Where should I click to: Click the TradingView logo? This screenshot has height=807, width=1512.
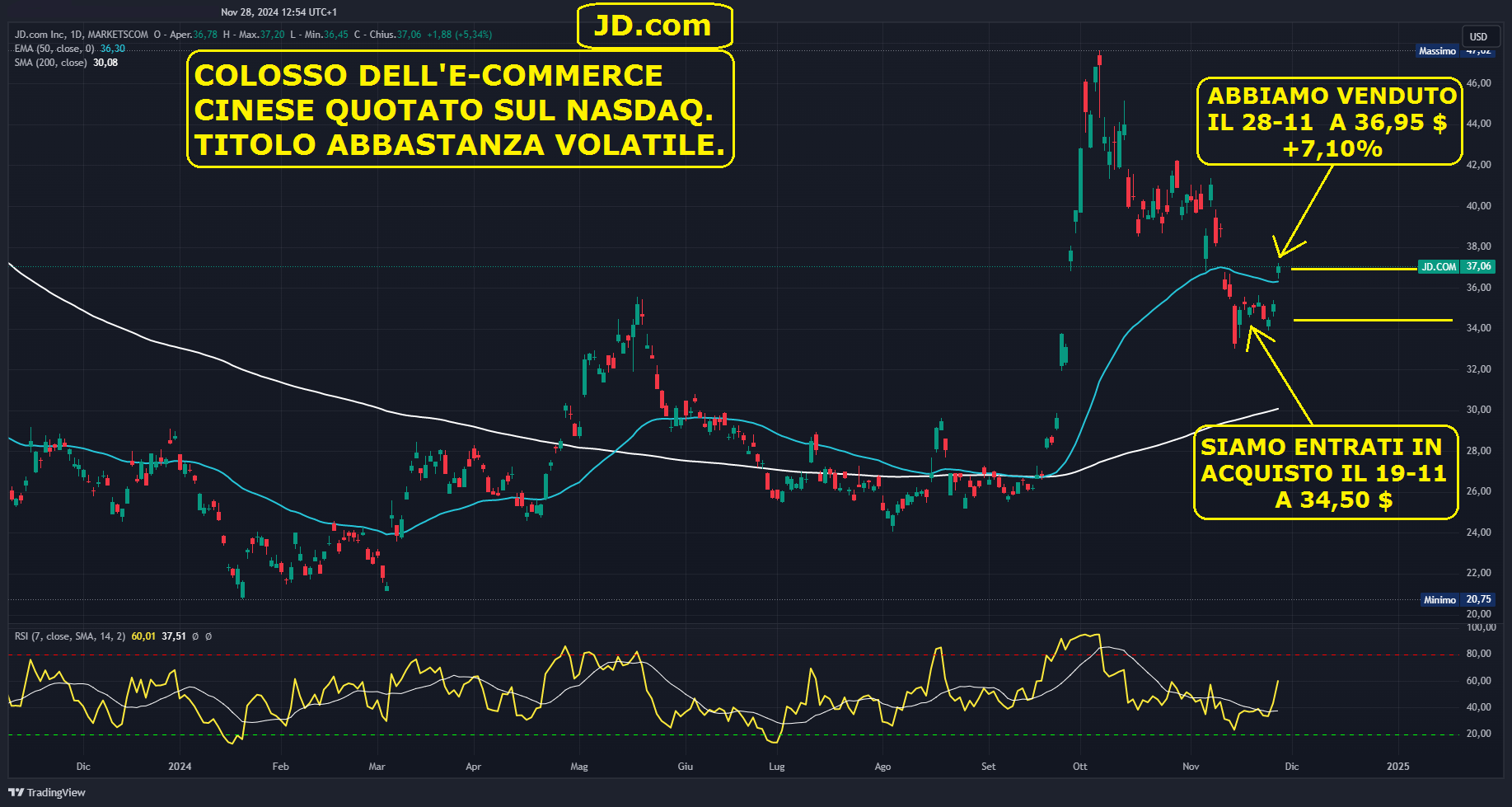47,792
